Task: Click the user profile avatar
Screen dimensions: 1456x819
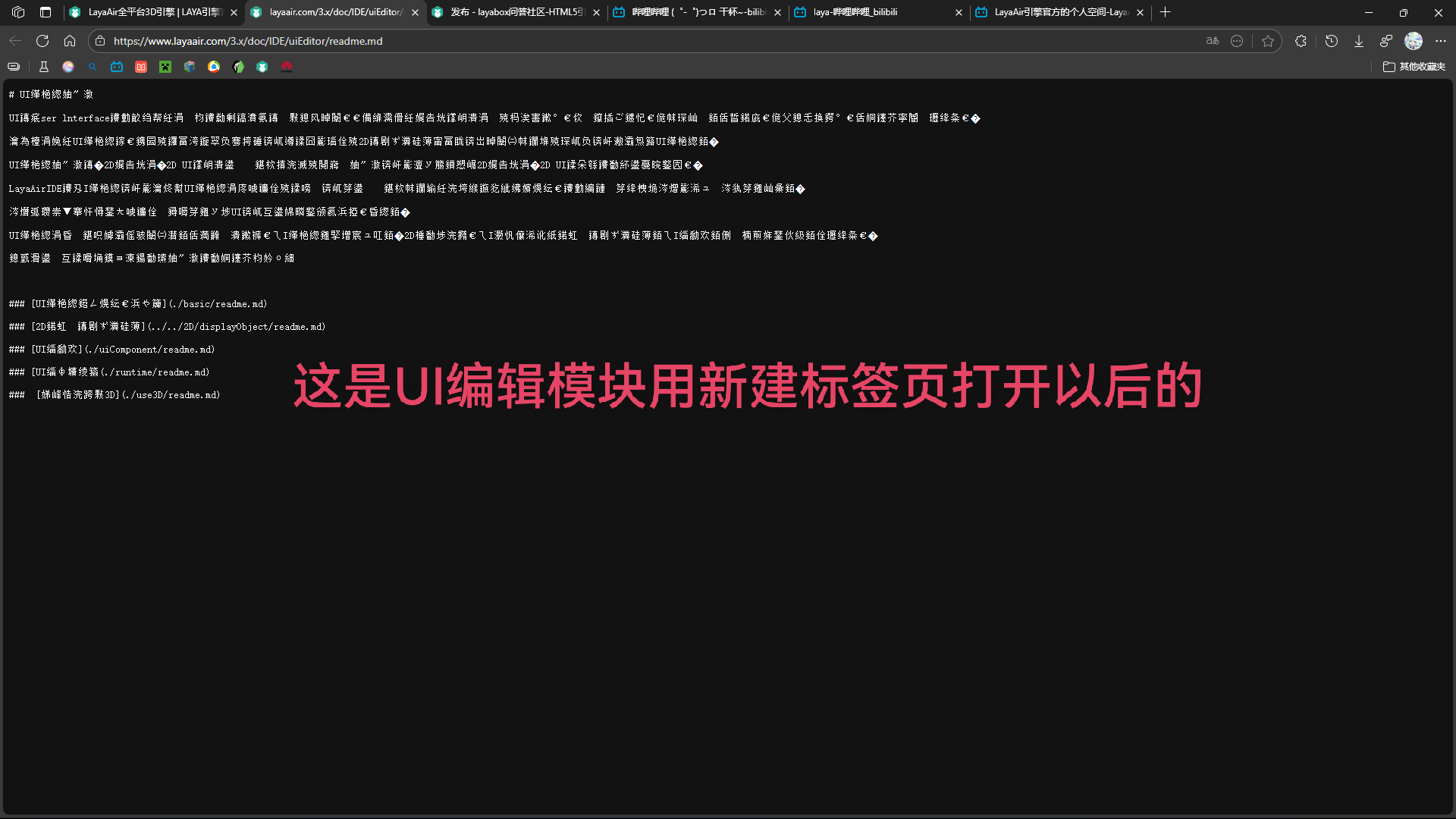Action: 1413,41
